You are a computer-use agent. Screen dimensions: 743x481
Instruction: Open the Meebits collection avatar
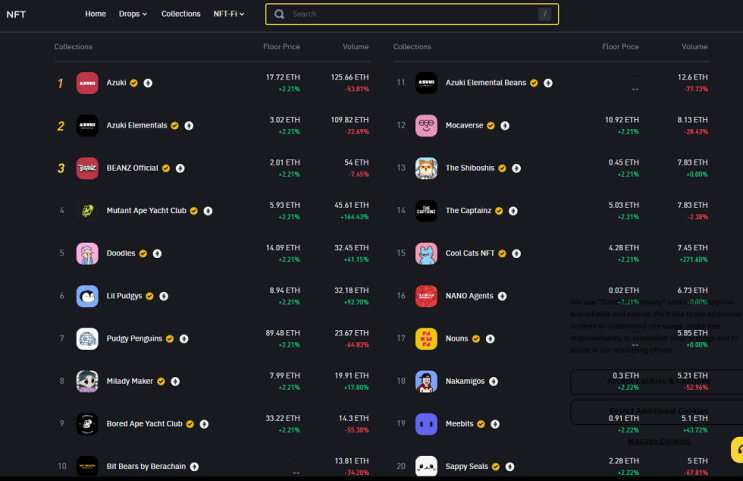coord(426,424)
